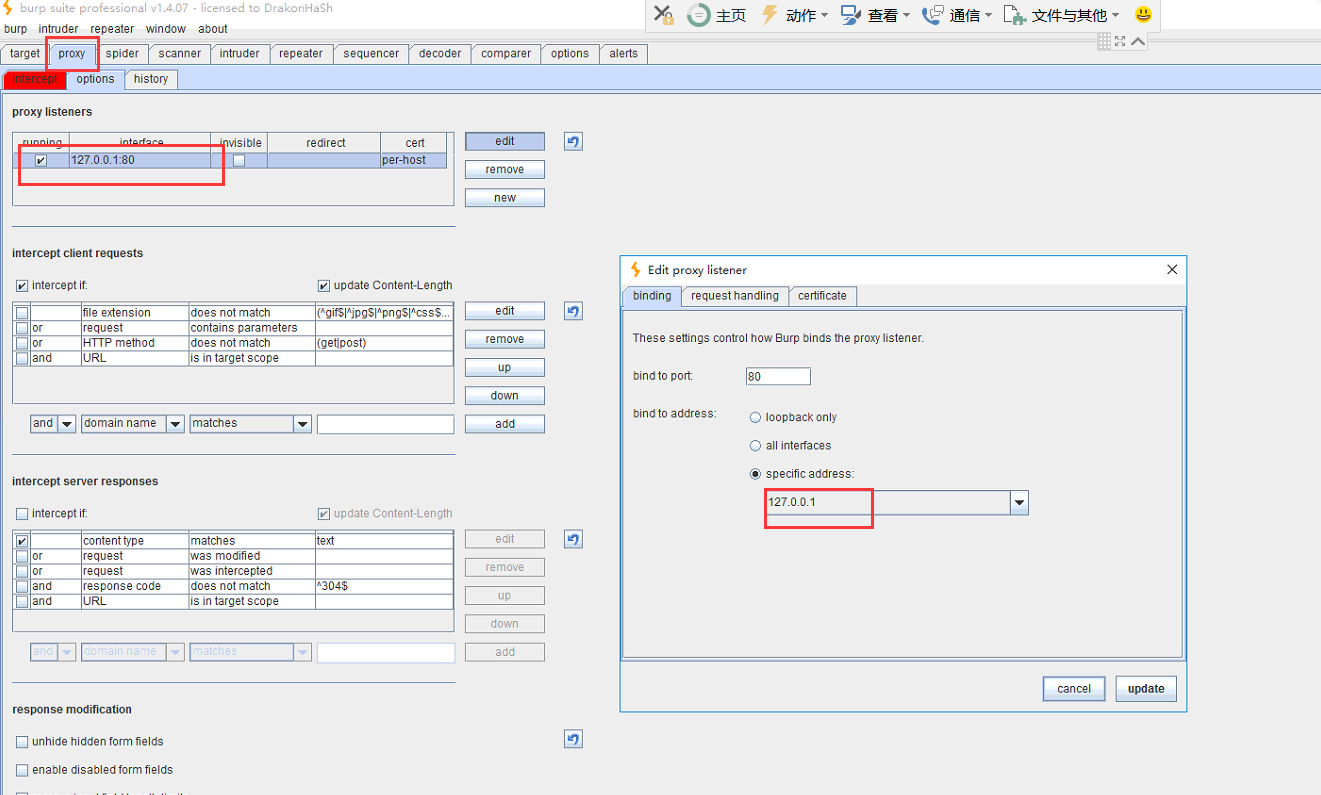This screenshot has width=1321, height=795.
Task: Toggle client requests update Content-Length checkbox
Action: 324,286
